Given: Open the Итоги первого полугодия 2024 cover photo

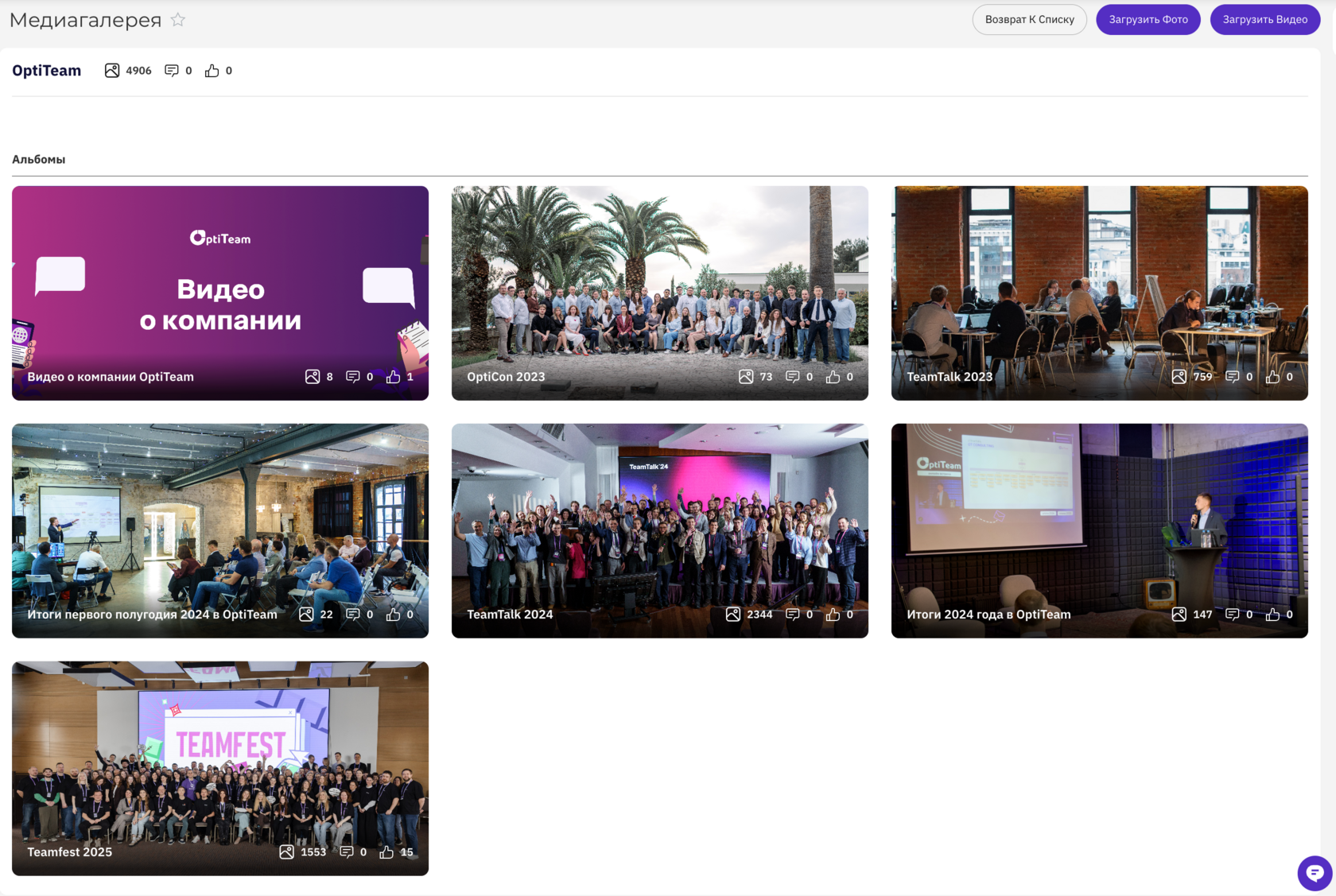Looking at the screenshot, I should (x=220, y=531).
